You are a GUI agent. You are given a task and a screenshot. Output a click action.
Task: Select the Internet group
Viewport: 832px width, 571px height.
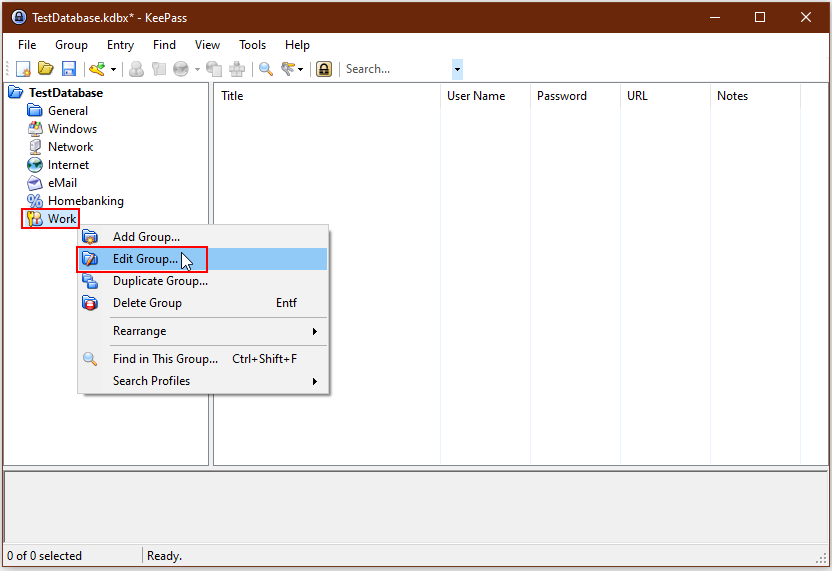(68, 165)
